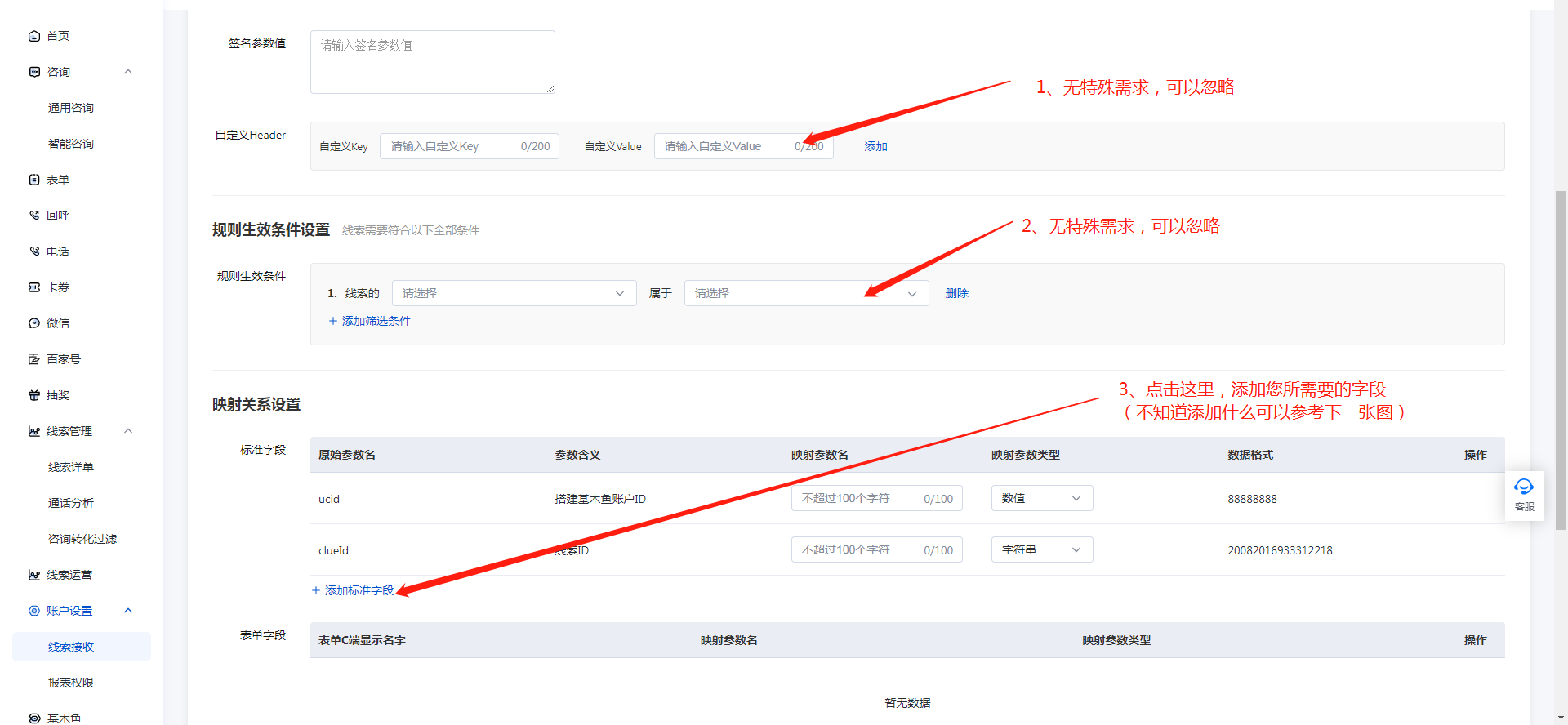
Task: Click the 微信 WeChat icon
Action: [x=34, y=323]
